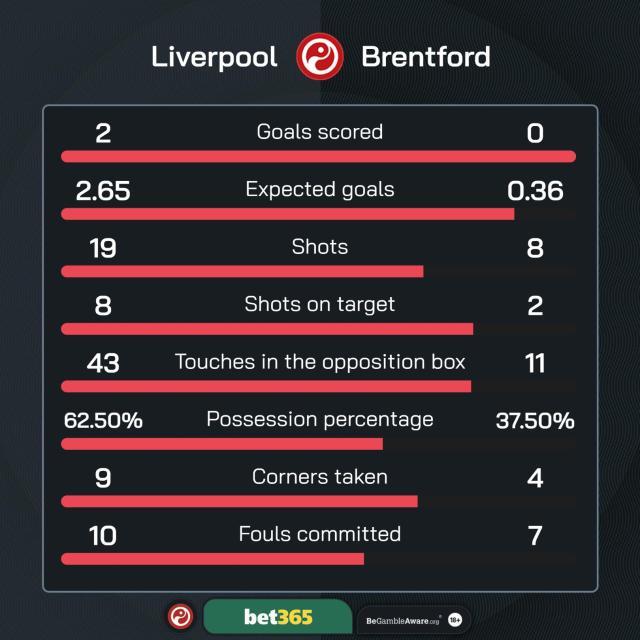Click the small red swirl logo at bottom
Screen dimensions: 640x640
180,617
